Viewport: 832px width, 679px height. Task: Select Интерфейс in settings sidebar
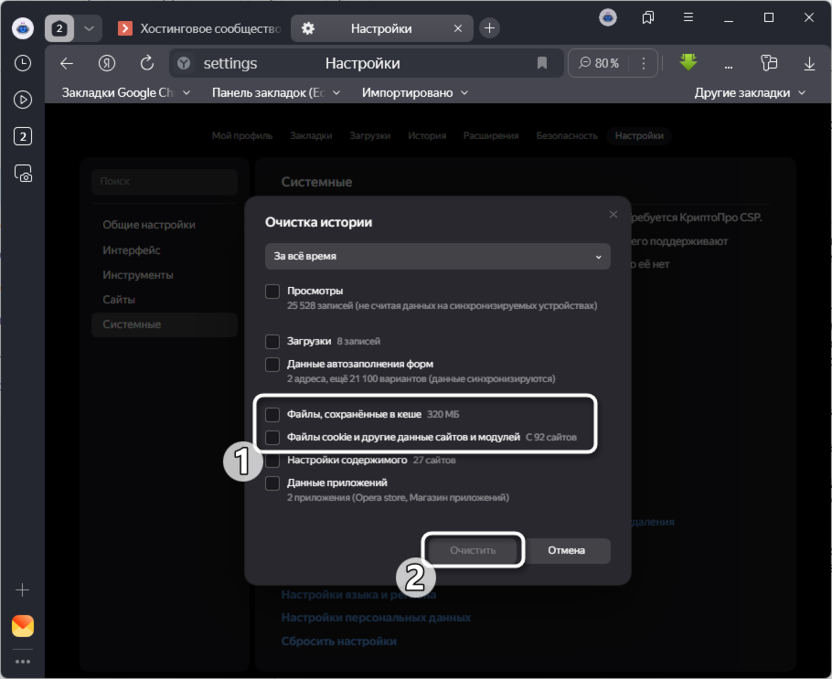pos(131,250)
